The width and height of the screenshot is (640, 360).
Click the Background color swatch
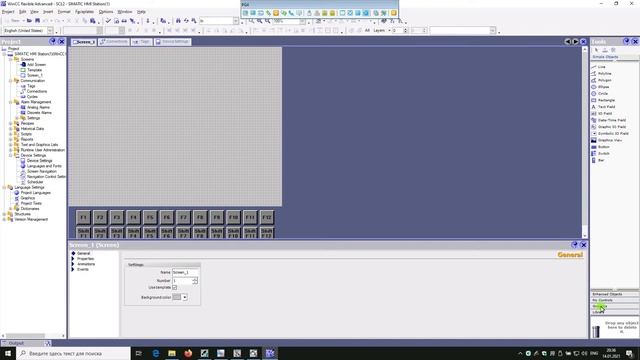[x=177, y=297]
